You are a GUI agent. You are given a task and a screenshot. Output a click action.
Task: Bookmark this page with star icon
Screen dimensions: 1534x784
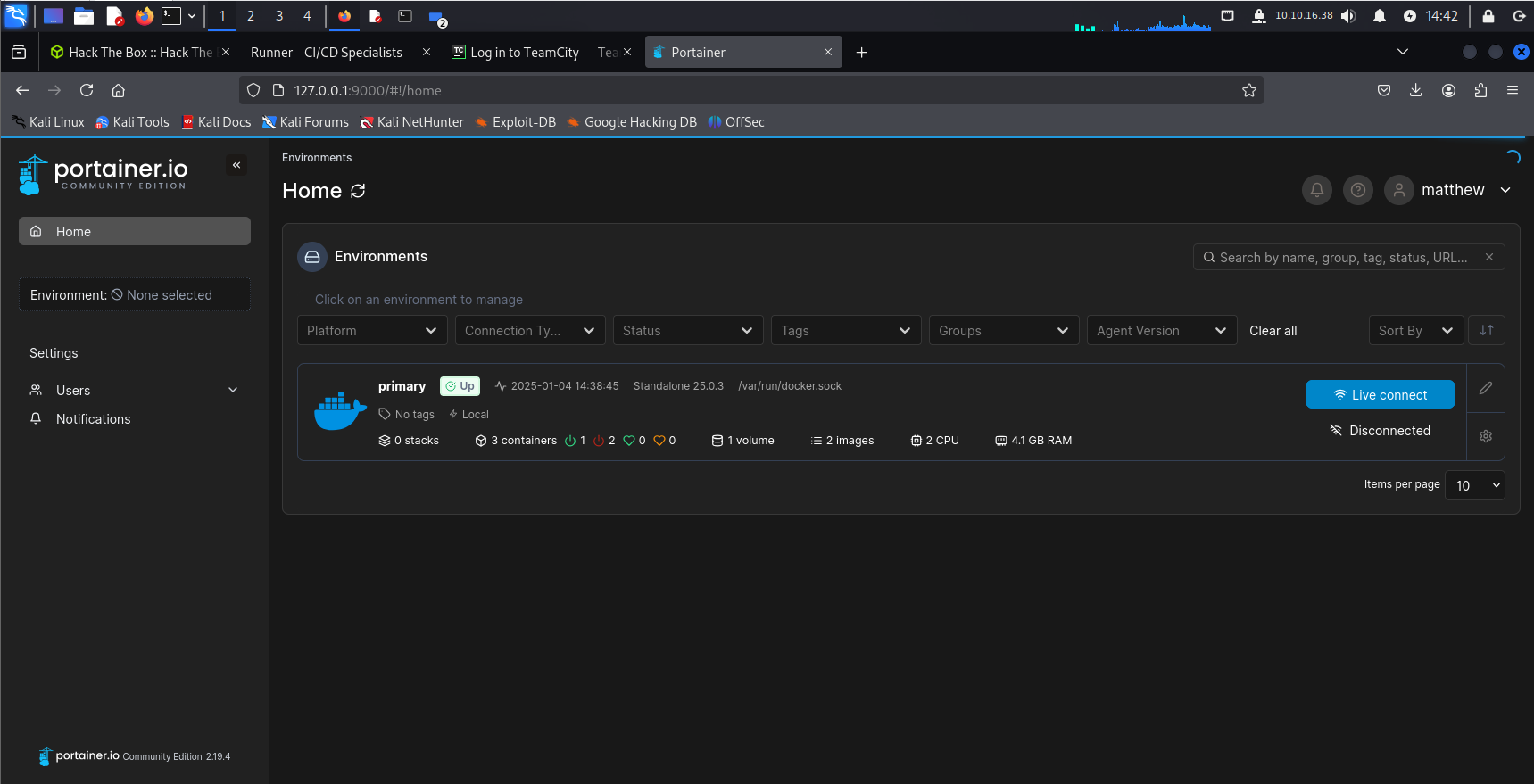1248,90
